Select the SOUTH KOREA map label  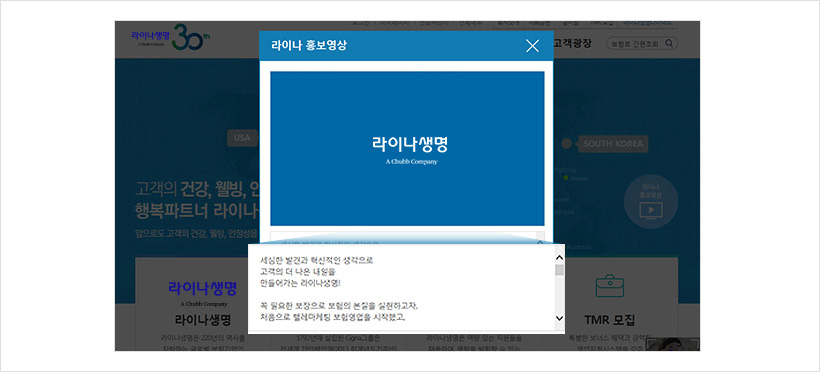613,144
